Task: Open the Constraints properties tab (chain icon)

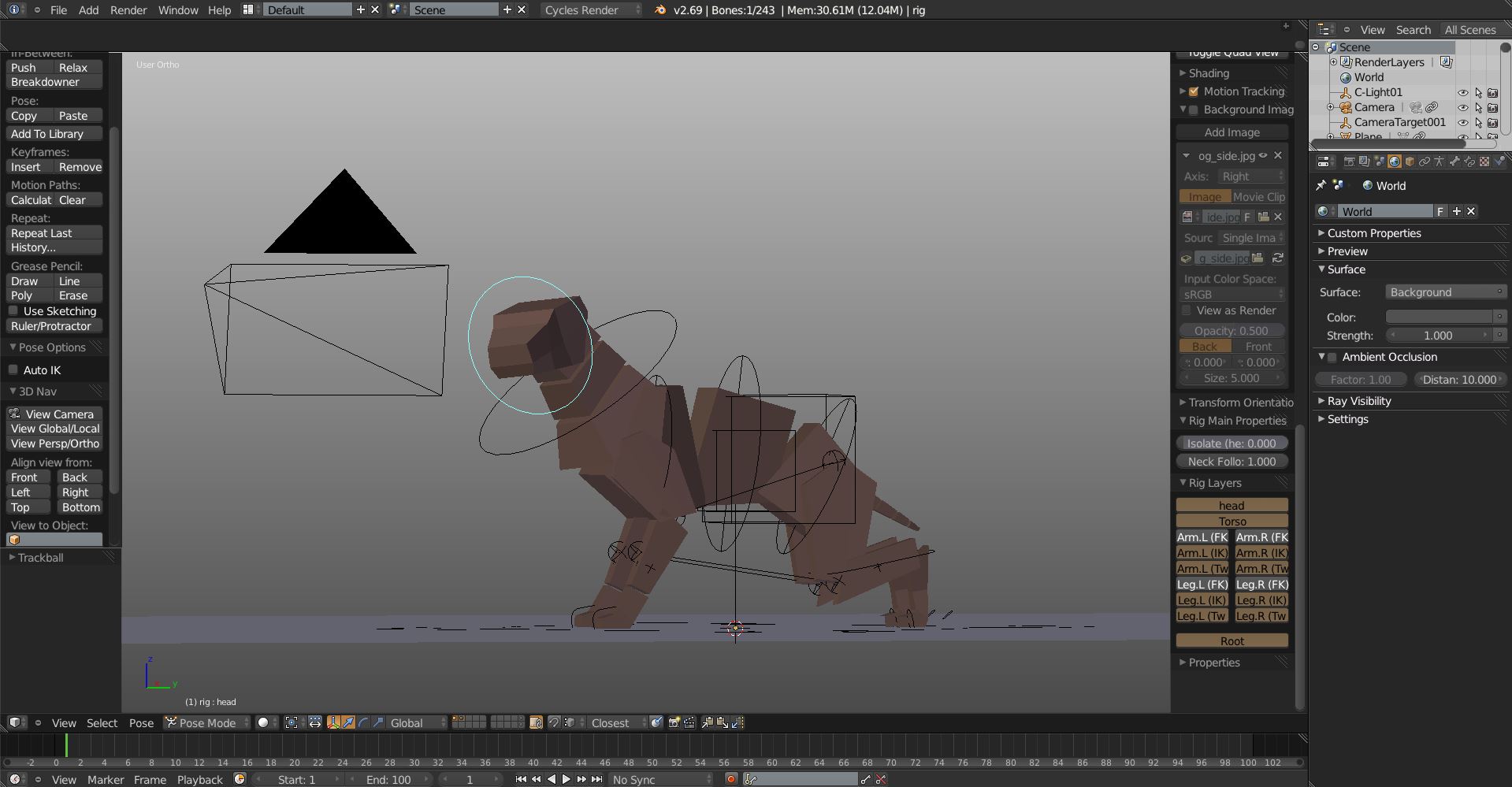Action: 1425,161
